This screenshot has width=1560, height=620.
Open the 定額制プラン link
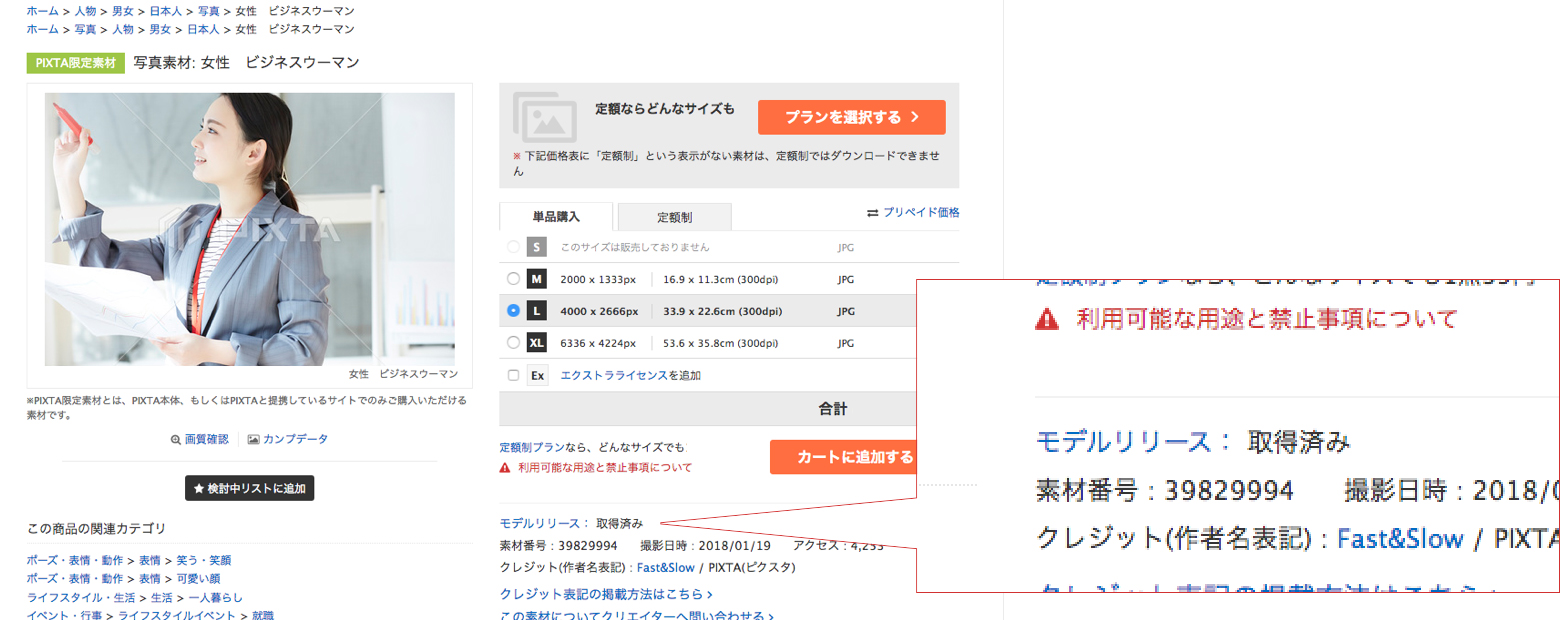point(532,447)
